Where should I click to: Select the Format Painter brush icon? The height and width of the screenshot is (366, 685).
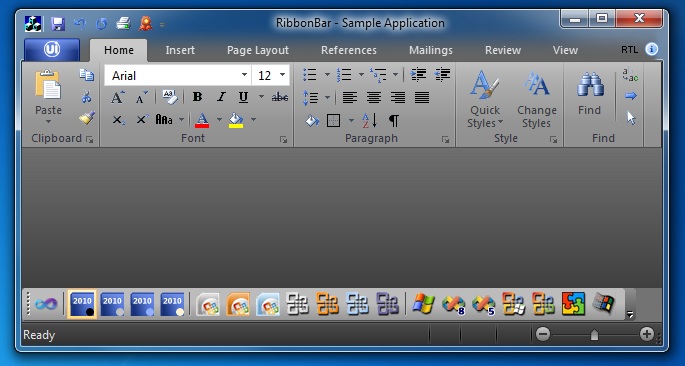(87, 118)
